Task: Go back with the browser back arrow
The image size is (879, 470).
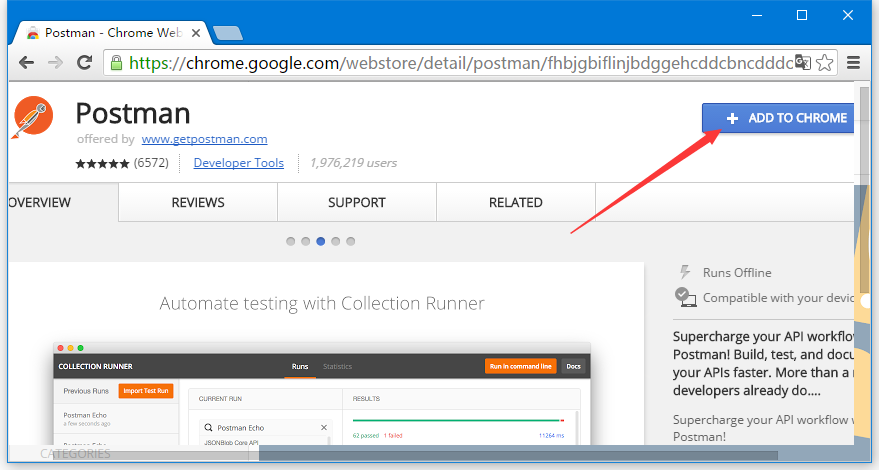Action: 26,62
